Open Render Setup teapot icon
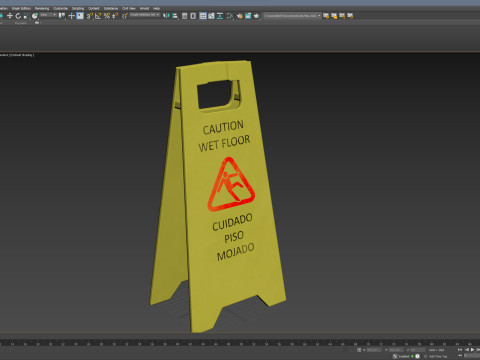Viewport: 480px width, 360px height. (x=240, y=16)
